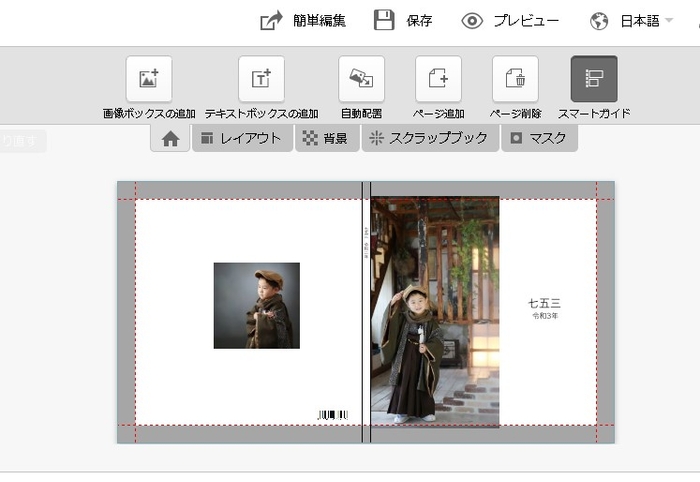This screenshot has height=482, width=700.
Task: Go to the home tab icon
Action: 170,139
